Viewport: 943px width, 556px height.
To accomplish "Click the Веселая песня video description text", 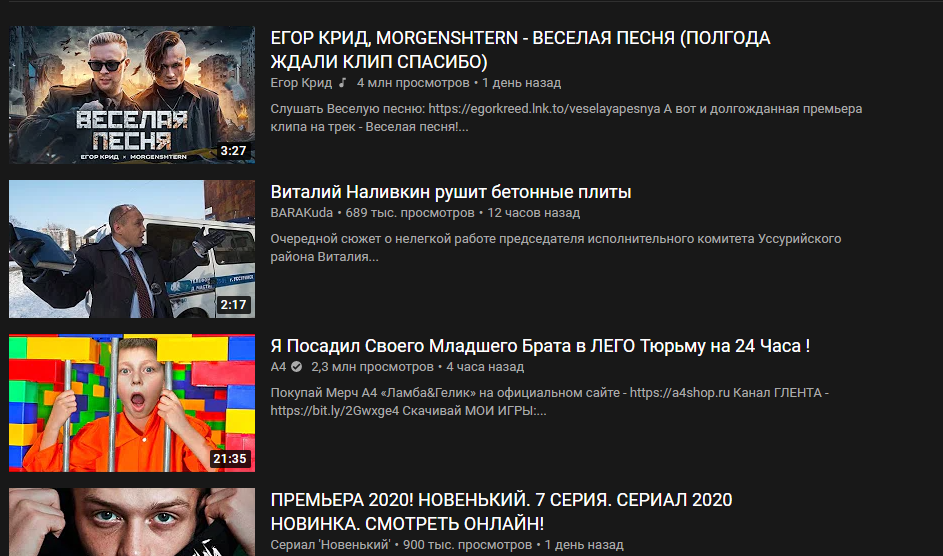I will (x=566, y=118).
